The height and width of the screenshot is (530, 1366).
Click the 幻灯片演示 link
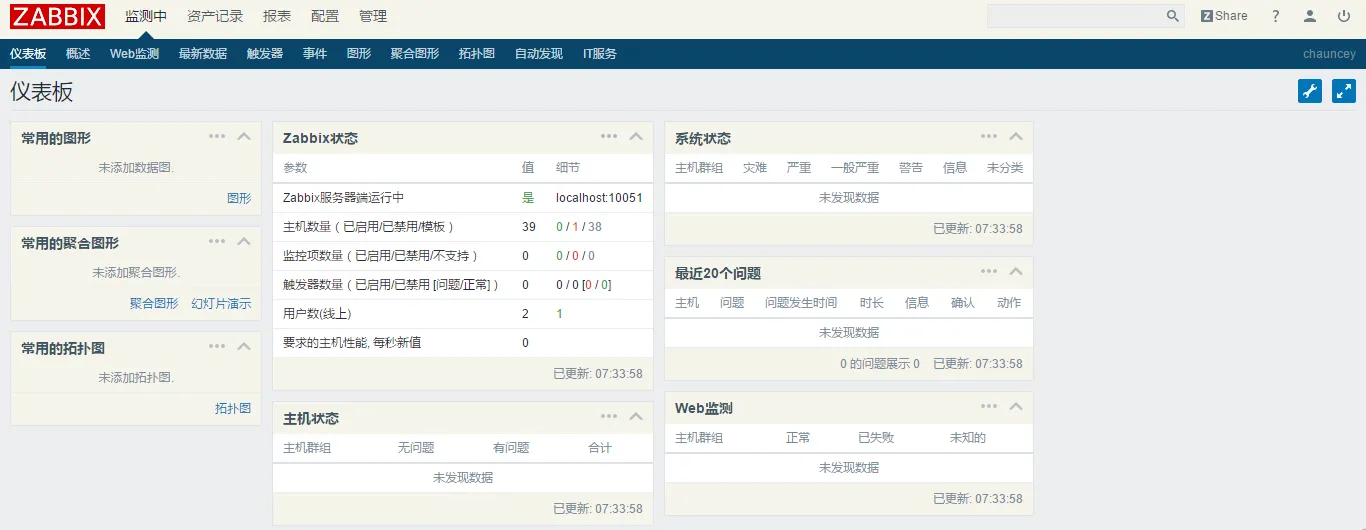click(221, 303)
